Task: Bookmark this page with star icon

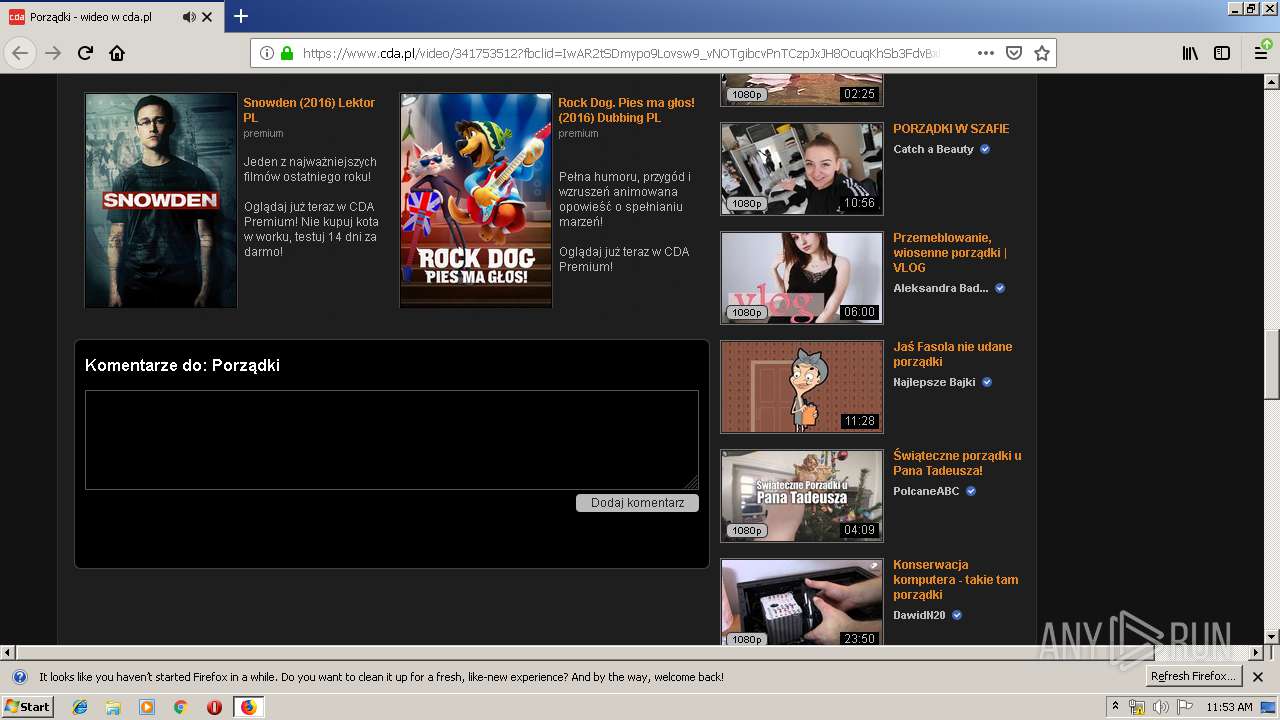Action: point(1042,53)
